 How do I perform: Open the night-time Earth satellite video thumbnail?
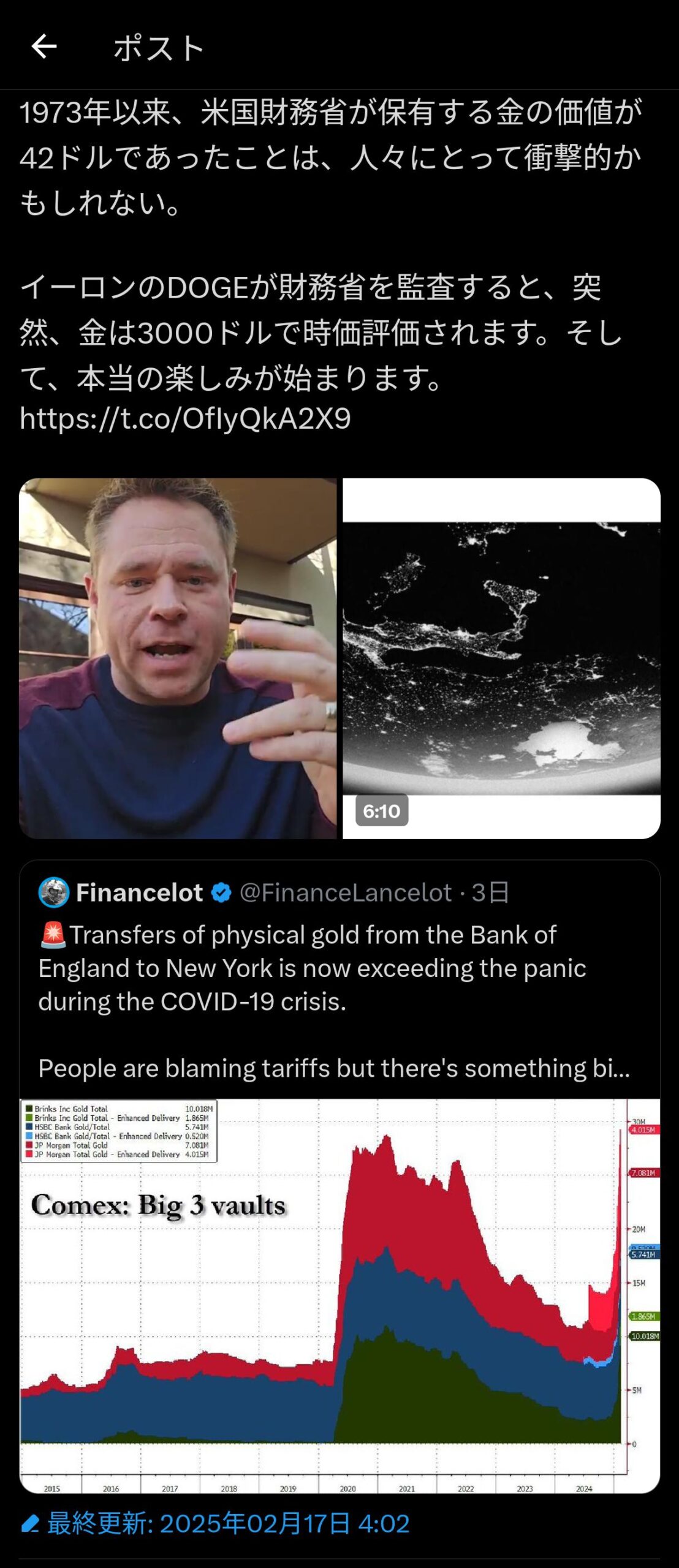pyautogui.click(x=501, y=643)
